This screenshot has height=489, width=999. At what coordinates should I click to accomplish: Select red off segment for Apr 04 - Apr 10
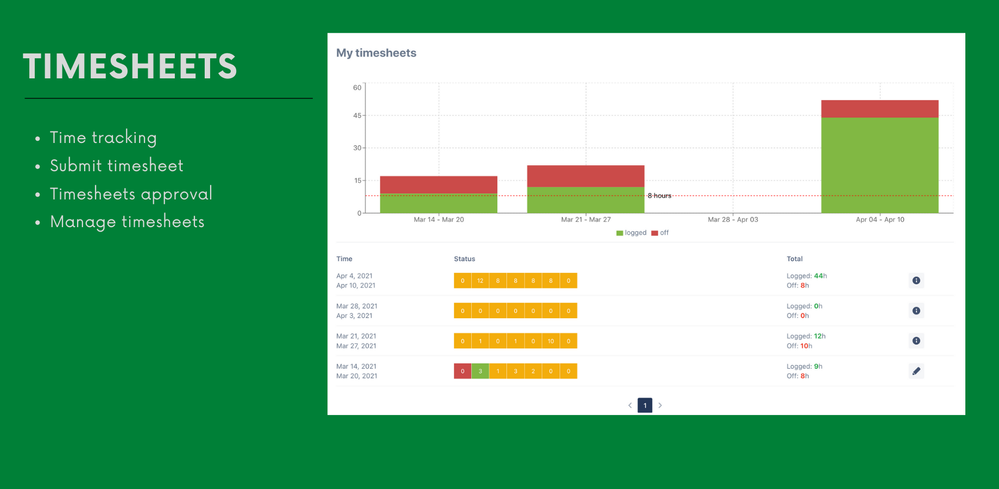point(880,109)
